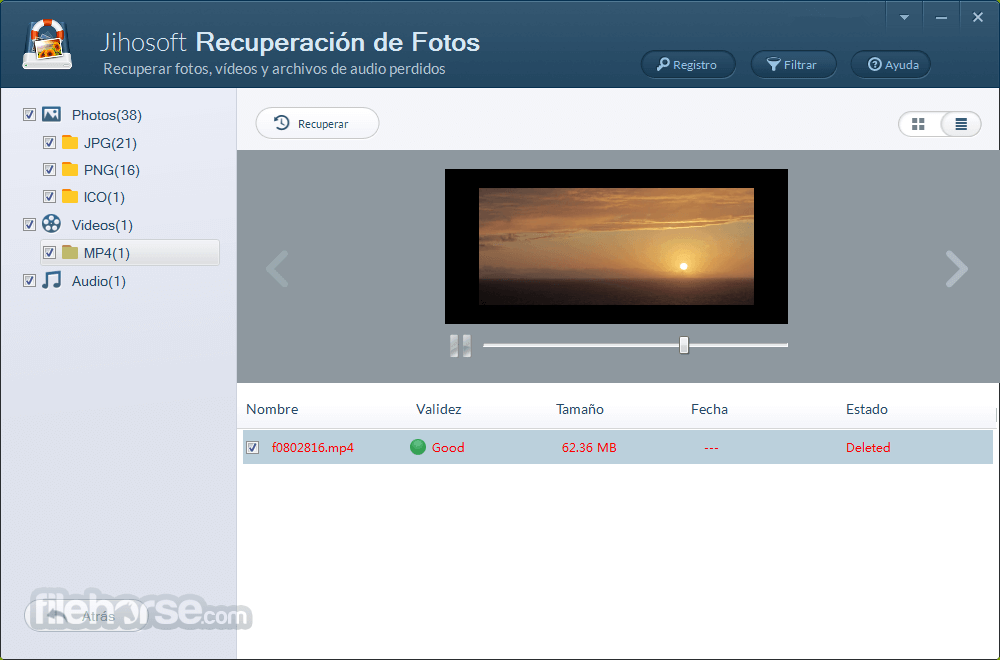Select the Videos(1) tree label

[102, 225]
